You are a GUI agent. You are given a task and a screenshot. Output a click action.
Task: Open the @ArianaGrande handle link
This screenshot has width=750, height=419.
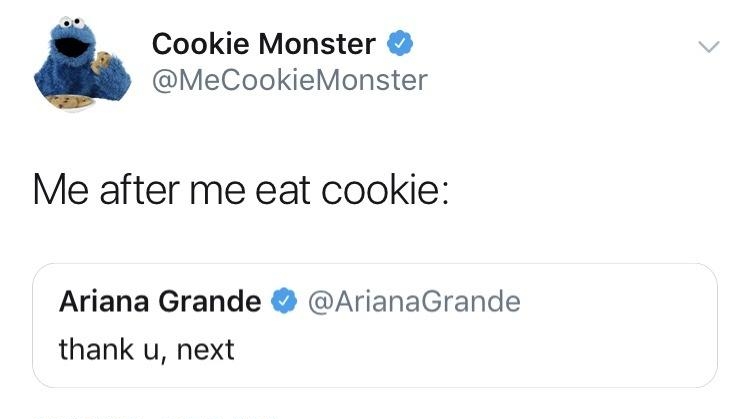point(415,301)
